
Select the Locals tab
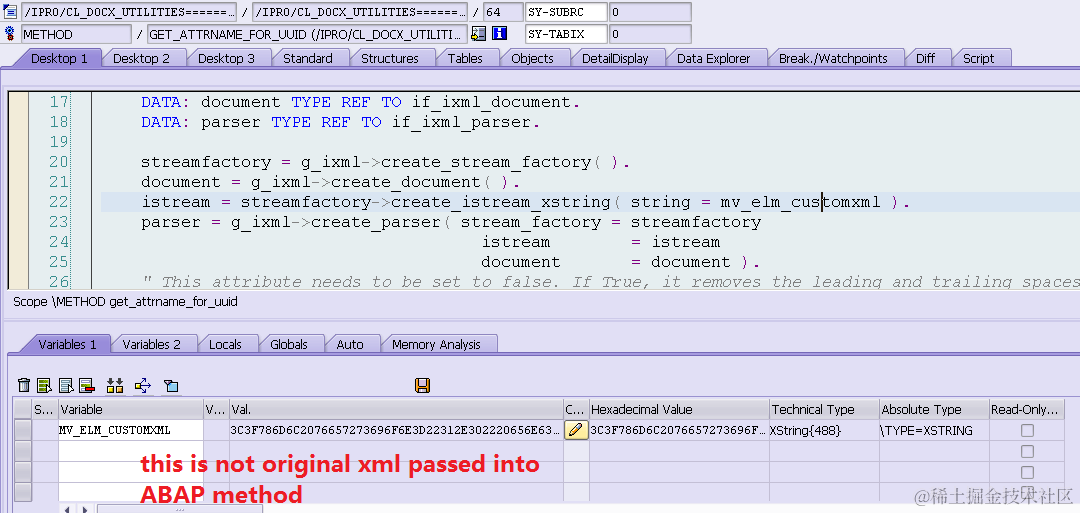coord(225,344)
